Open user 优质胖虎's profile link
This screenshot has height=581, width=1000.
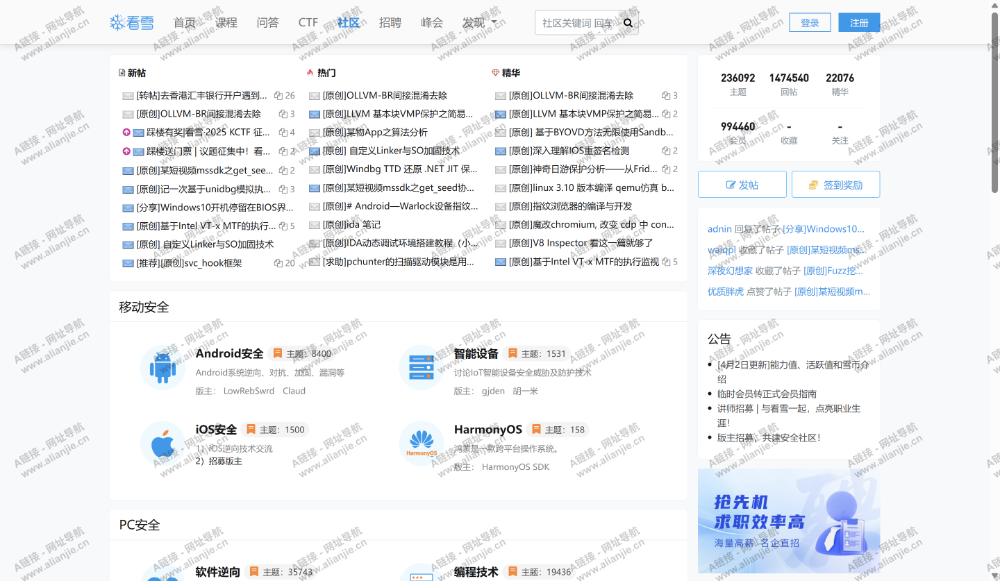pyautogui.click(x=726, y=291)
